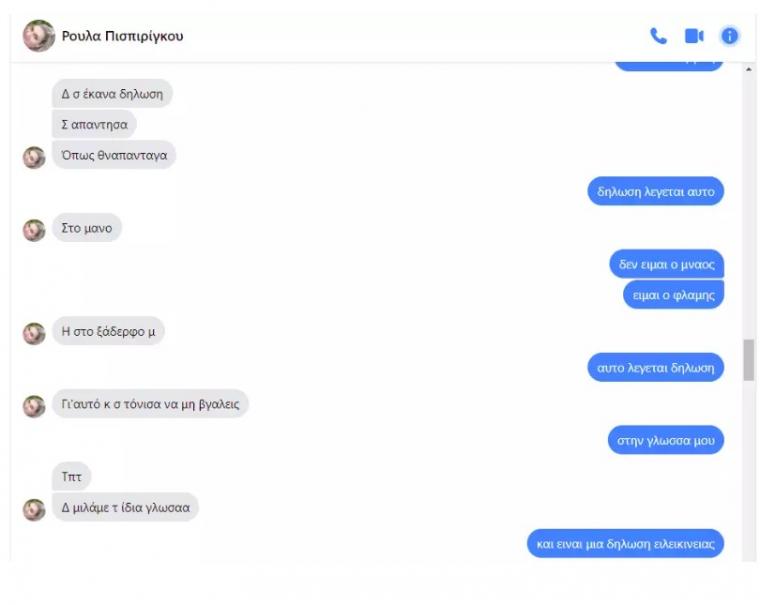The width and height of the screenshot is (760, 605).
Task: Start a video call with camera icon
Action: click(x=694, y=36)
